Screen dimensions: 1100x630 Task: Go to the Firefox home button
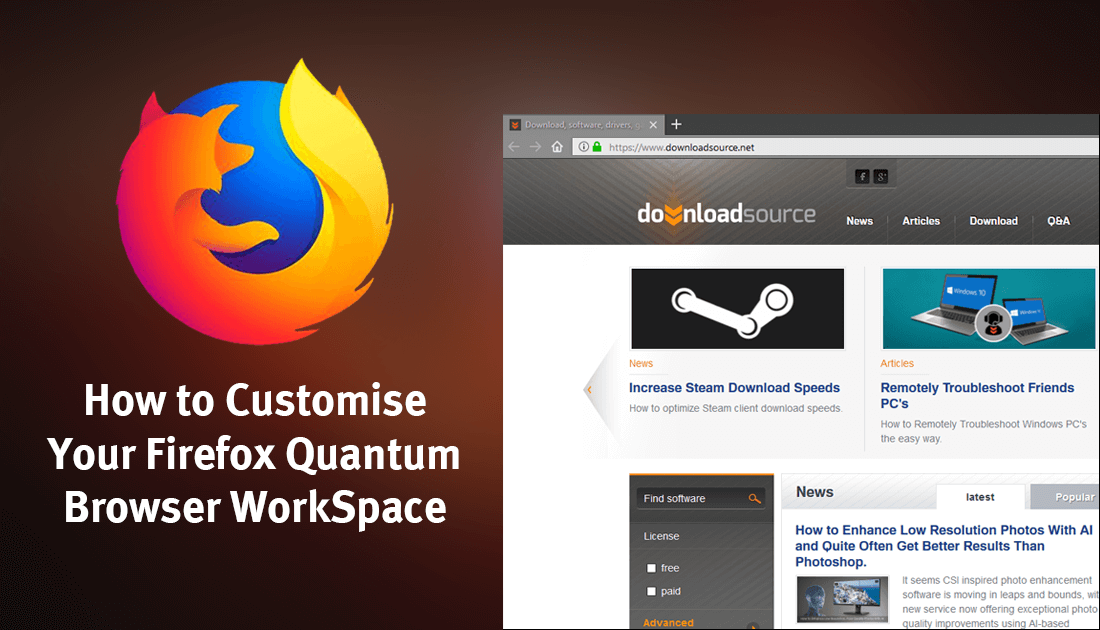point(557,147)
